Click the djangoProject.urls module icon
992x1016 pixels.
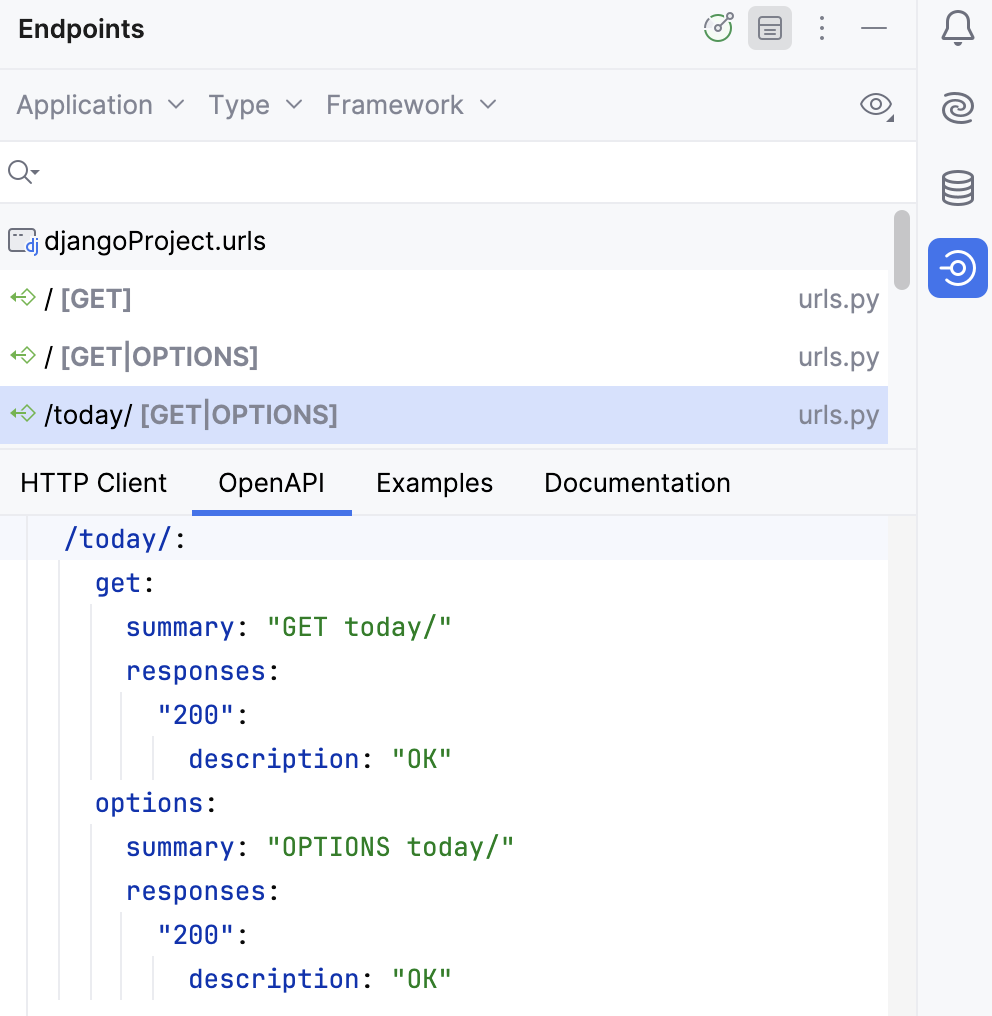tap(22, 240)
